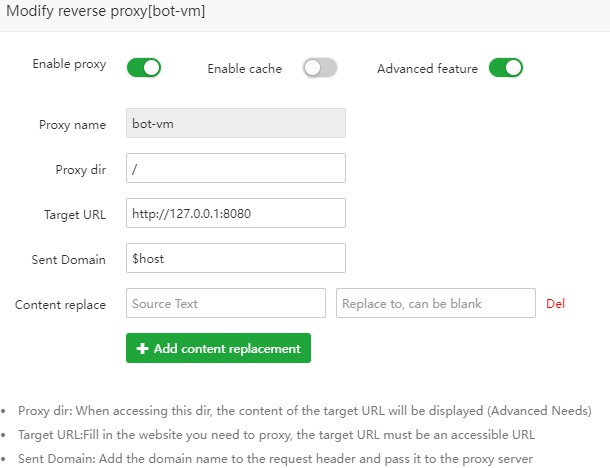Click the Advanced feature label text
610x468 pixels.
(427, 68)
